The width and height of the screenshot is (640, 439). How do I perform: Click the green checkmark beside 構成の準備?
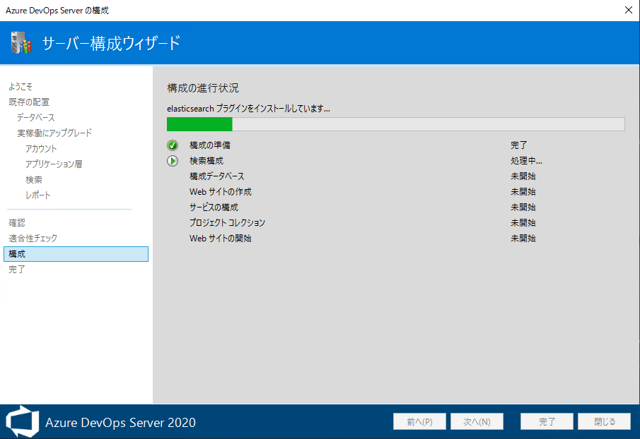(x=173, y=145)
